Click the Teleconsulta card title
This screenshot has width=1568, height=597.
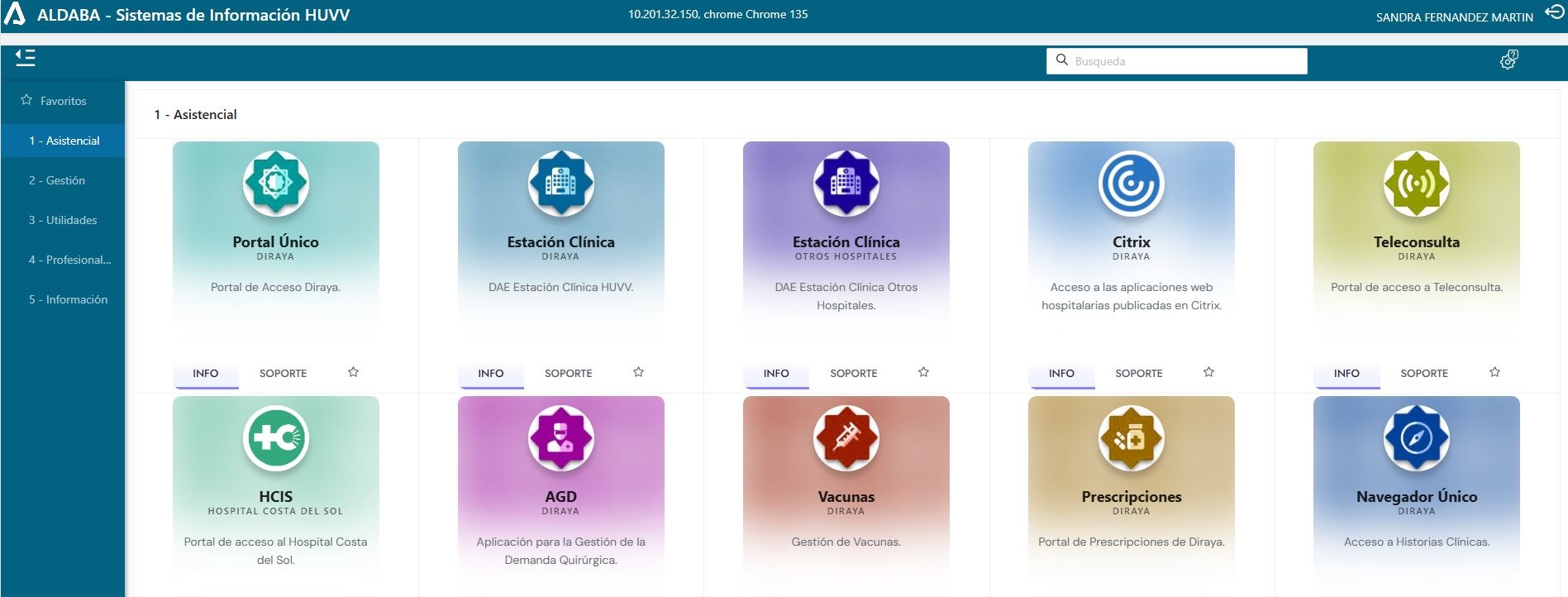[x=1417, y=242]
